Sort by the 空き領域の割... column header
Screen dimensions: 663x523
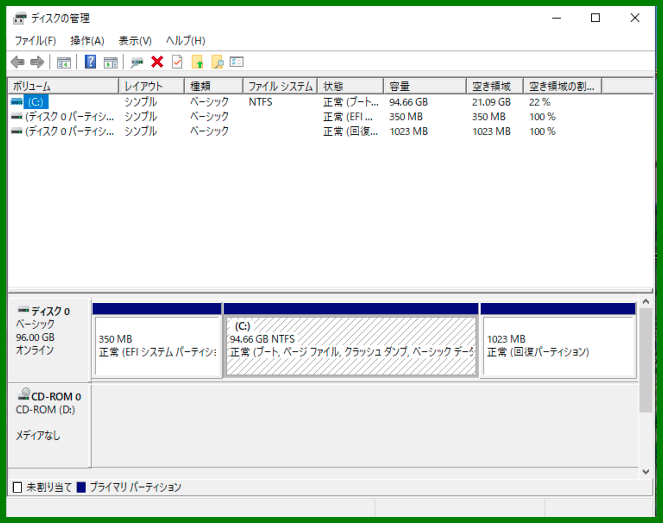click(x=562, y=86)
